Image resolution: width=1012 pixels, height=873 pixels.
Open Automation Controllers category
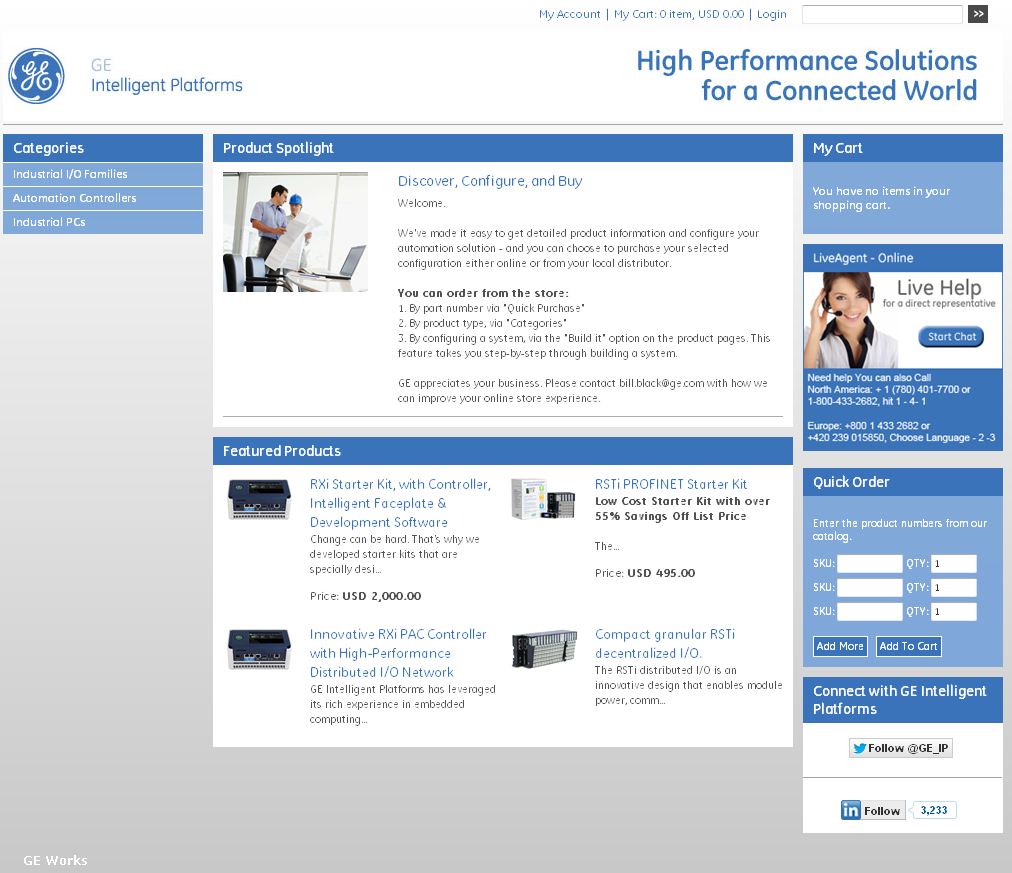tap(103, 198)
